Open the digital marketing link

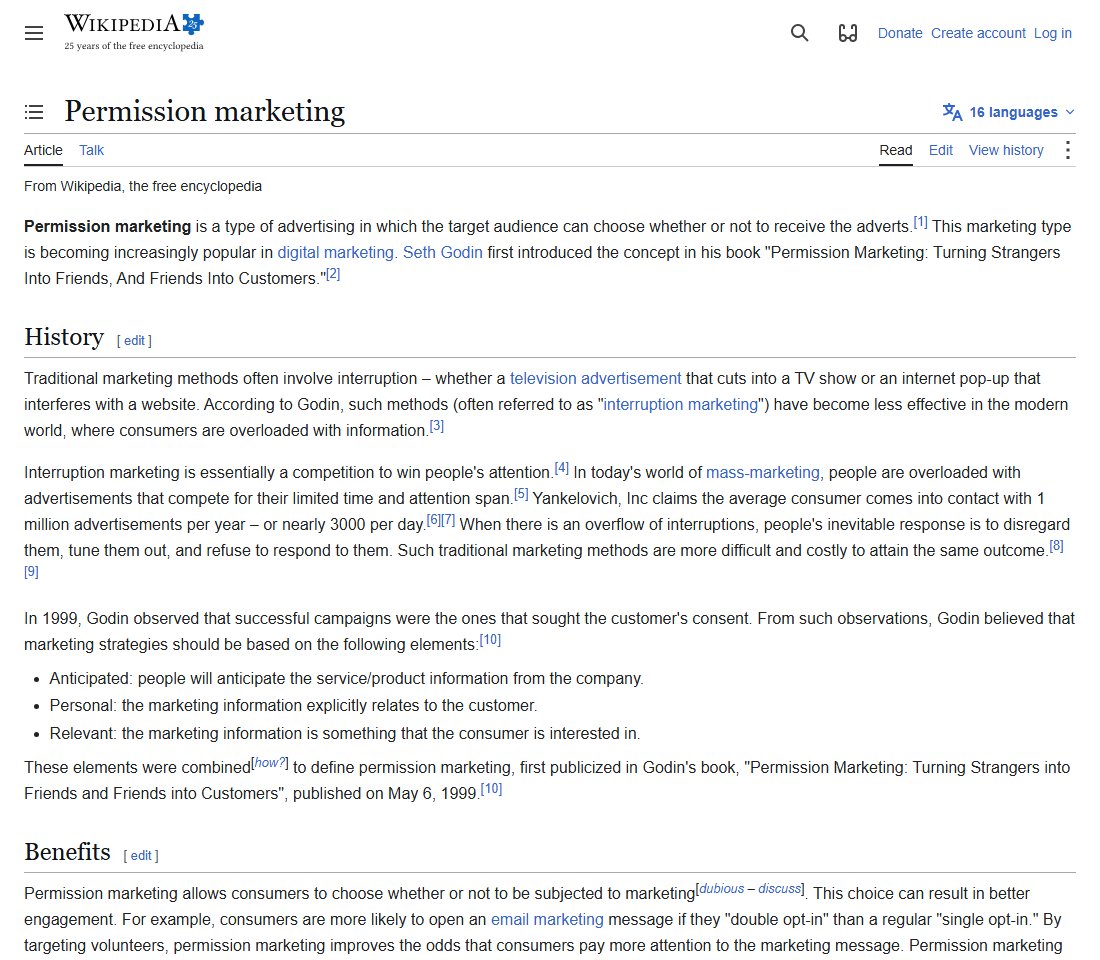(335, 253)
